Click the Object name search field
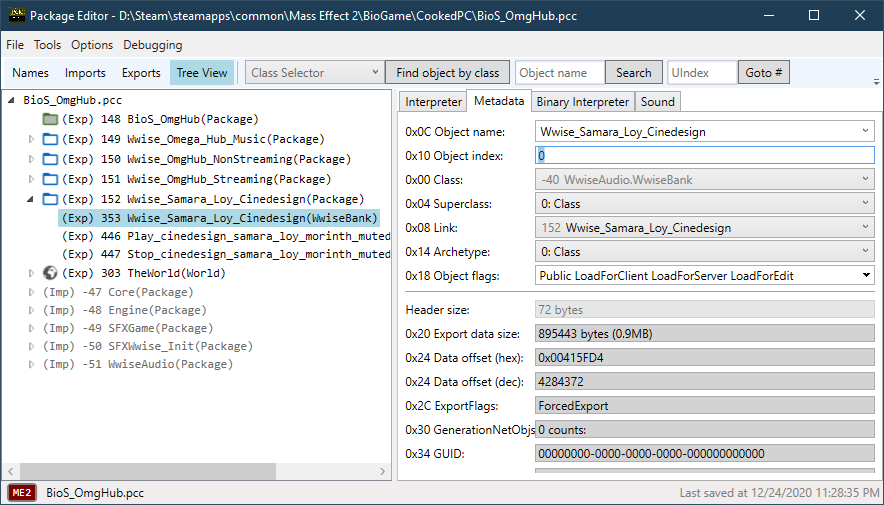 click(x=560, y=73)
